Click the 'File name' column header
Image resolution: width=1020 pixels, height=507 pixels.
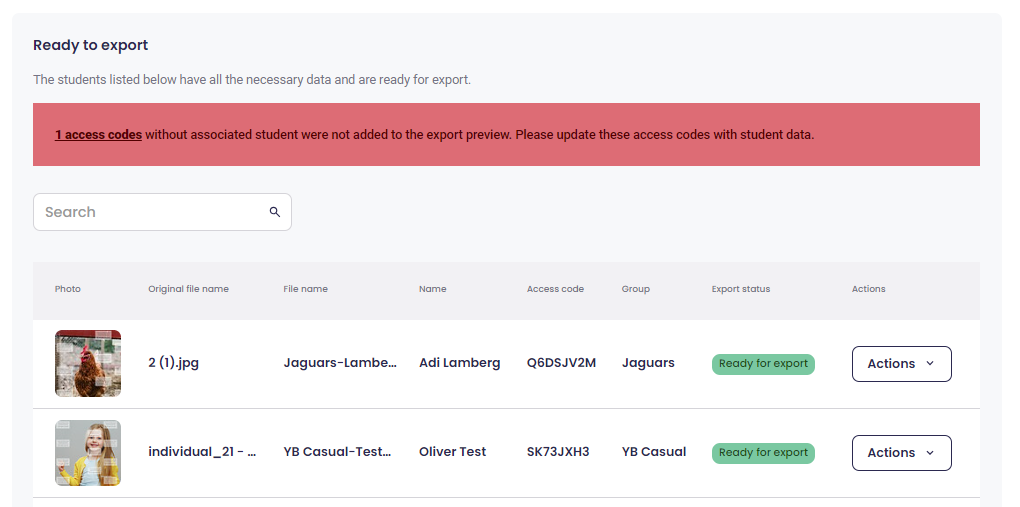point(306,289)
